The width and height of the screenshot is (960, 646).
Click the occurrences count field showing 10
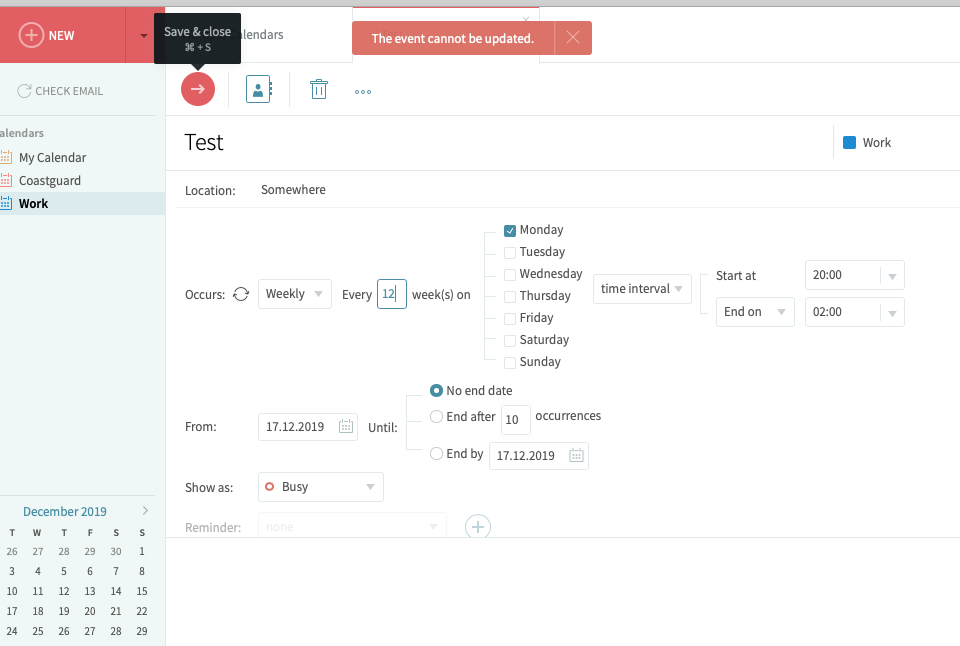click(x=516, y=419)
